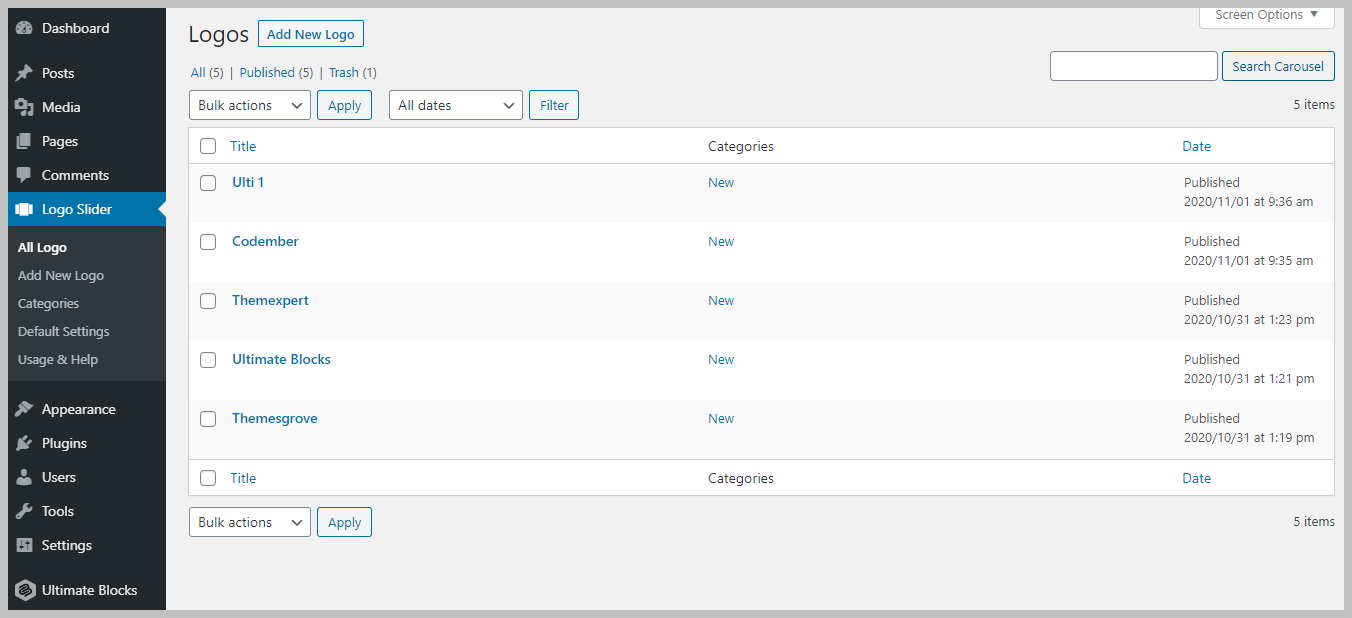Screen dimensions: 1352x618
Task: View the Trash (1) link
Action: tap(353, 72)
